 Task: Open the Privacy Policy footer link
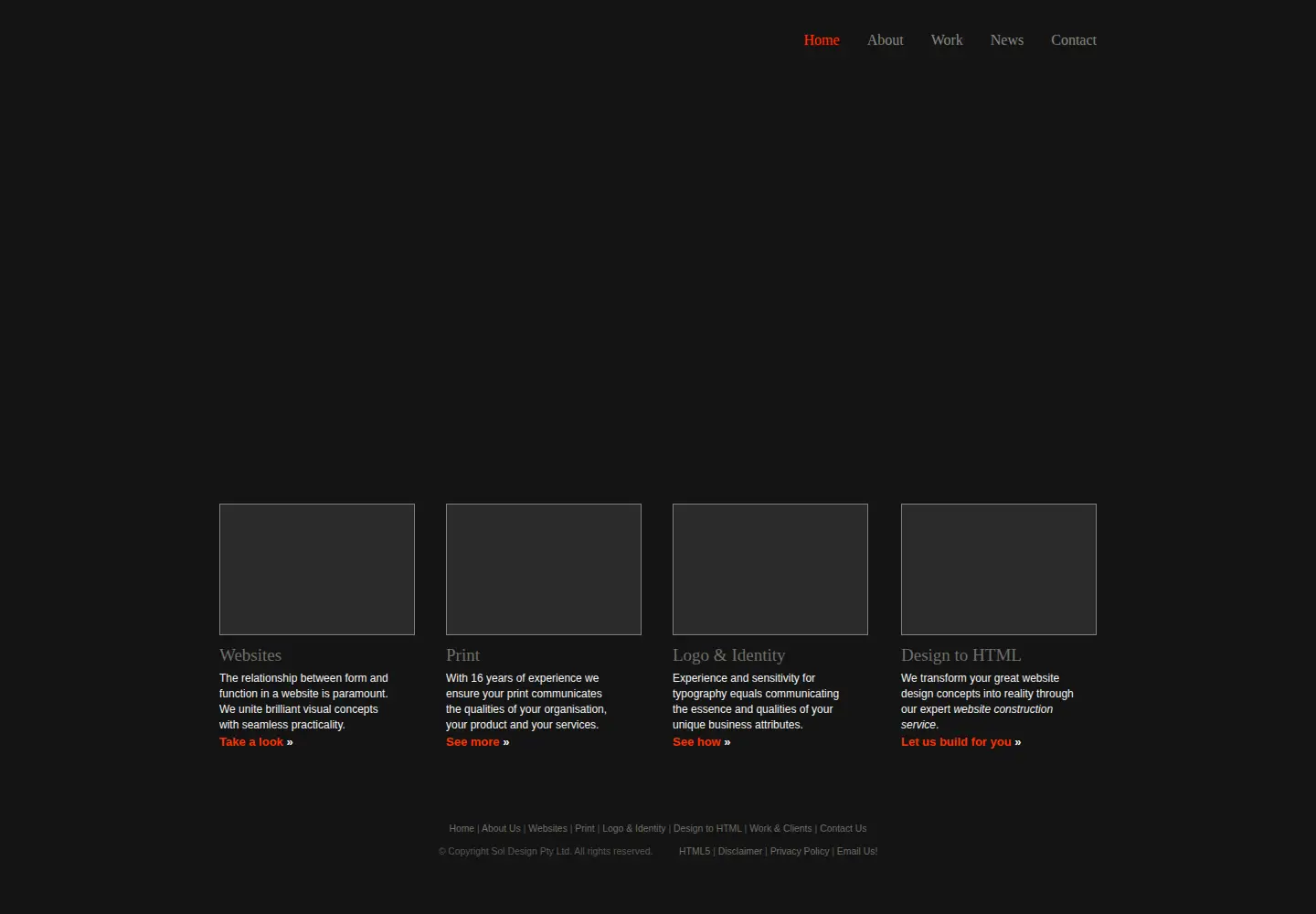click(x=800, y=852)
